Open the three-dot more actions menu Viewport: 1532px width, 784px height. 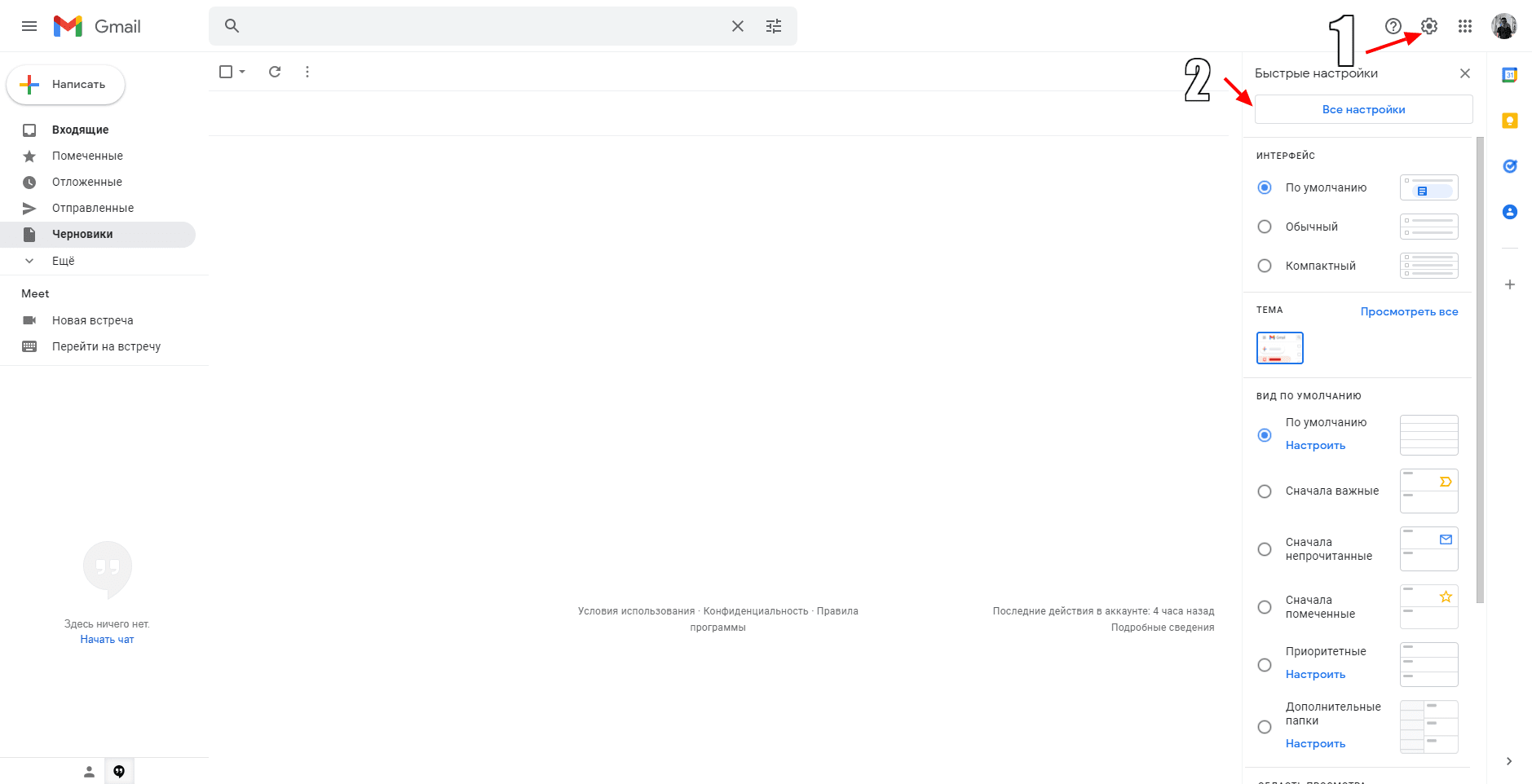[307, 72]
